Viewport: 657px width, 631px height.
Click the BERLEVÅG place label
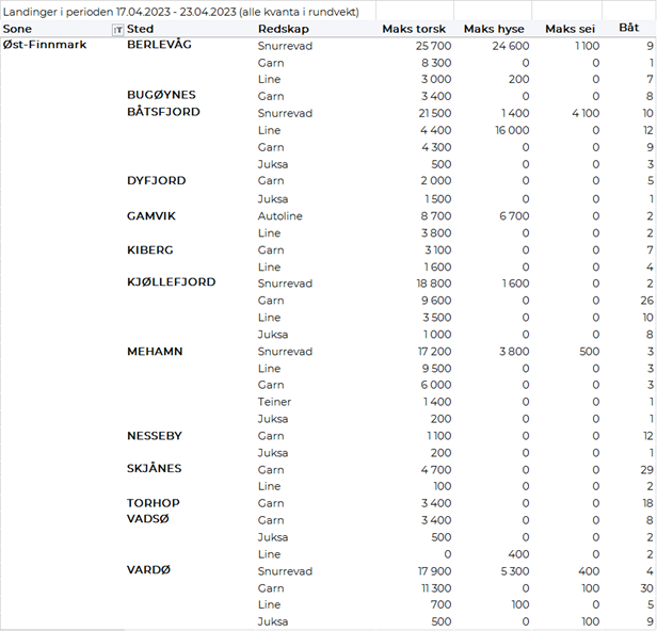click(160, 46)
